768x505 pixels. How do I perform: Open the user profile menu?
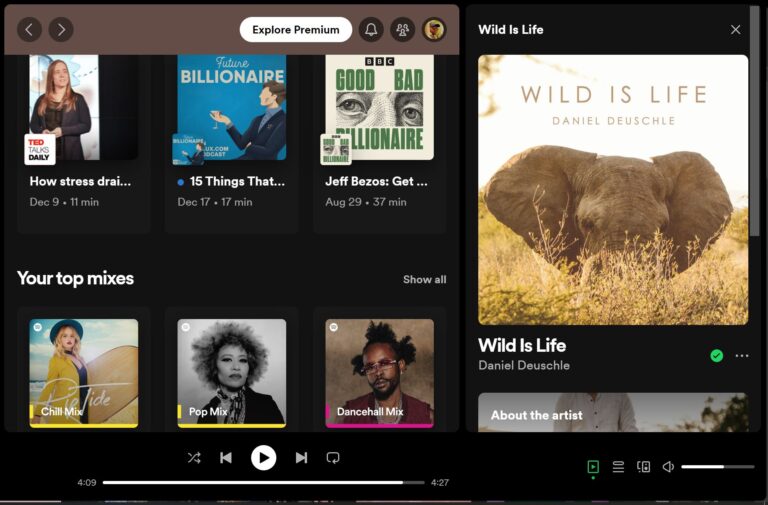click(x=433, y=30)
